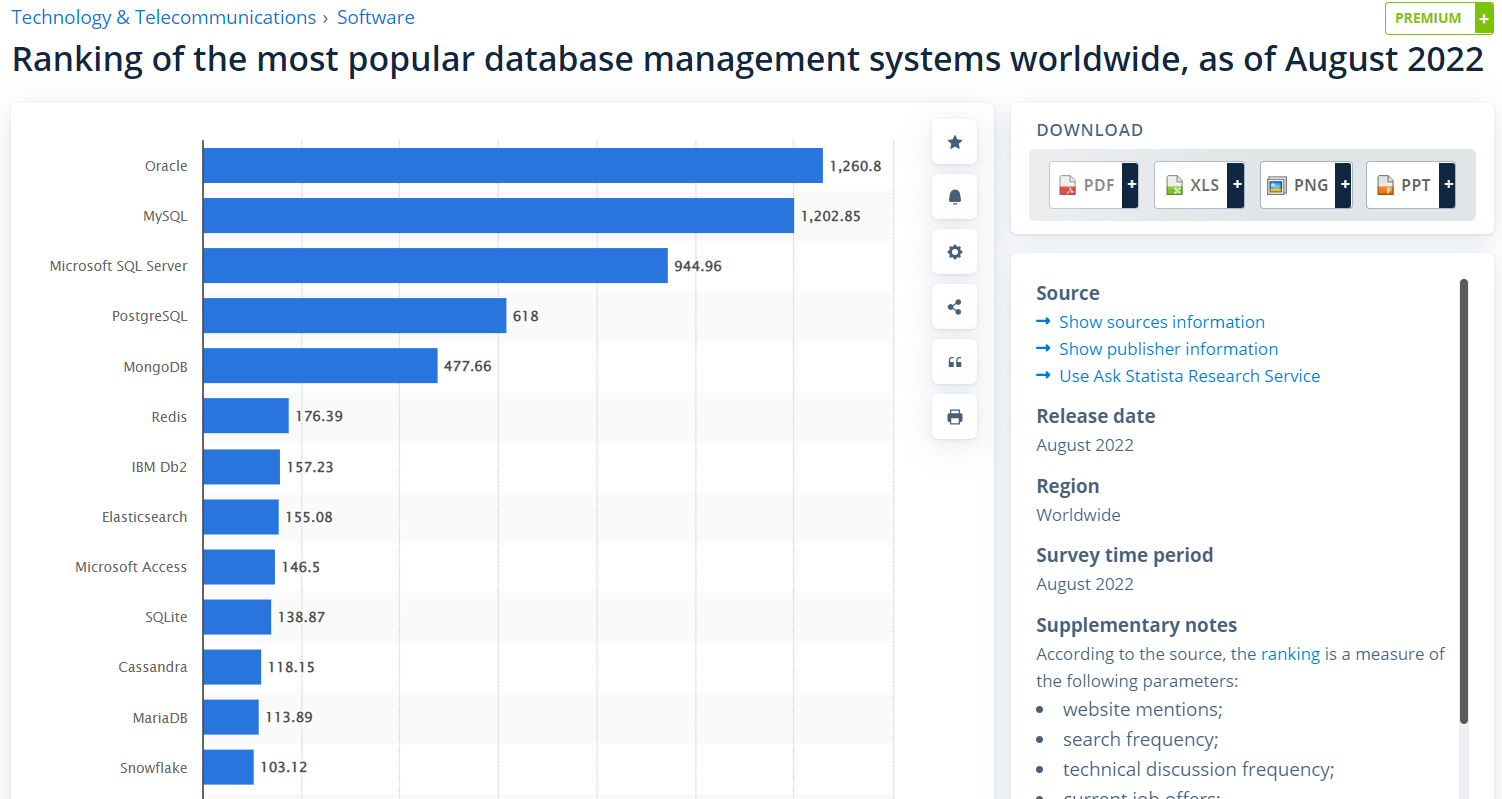Click the SQLite label
This screenshot has width=1502, height=799.
(x=166, y=617)
